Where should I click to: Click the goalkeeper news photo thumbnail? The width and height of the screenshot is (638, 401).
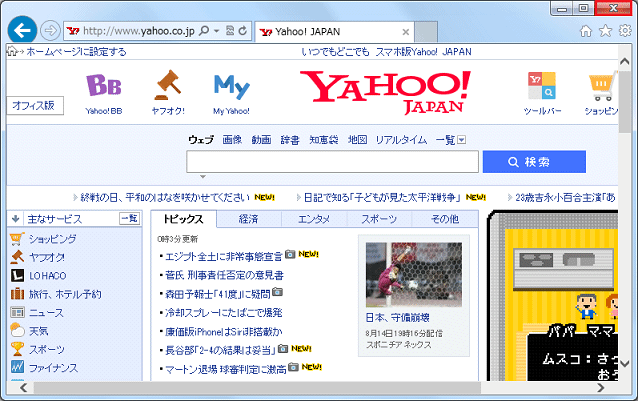pyautogui.click(x=414, y=275)
